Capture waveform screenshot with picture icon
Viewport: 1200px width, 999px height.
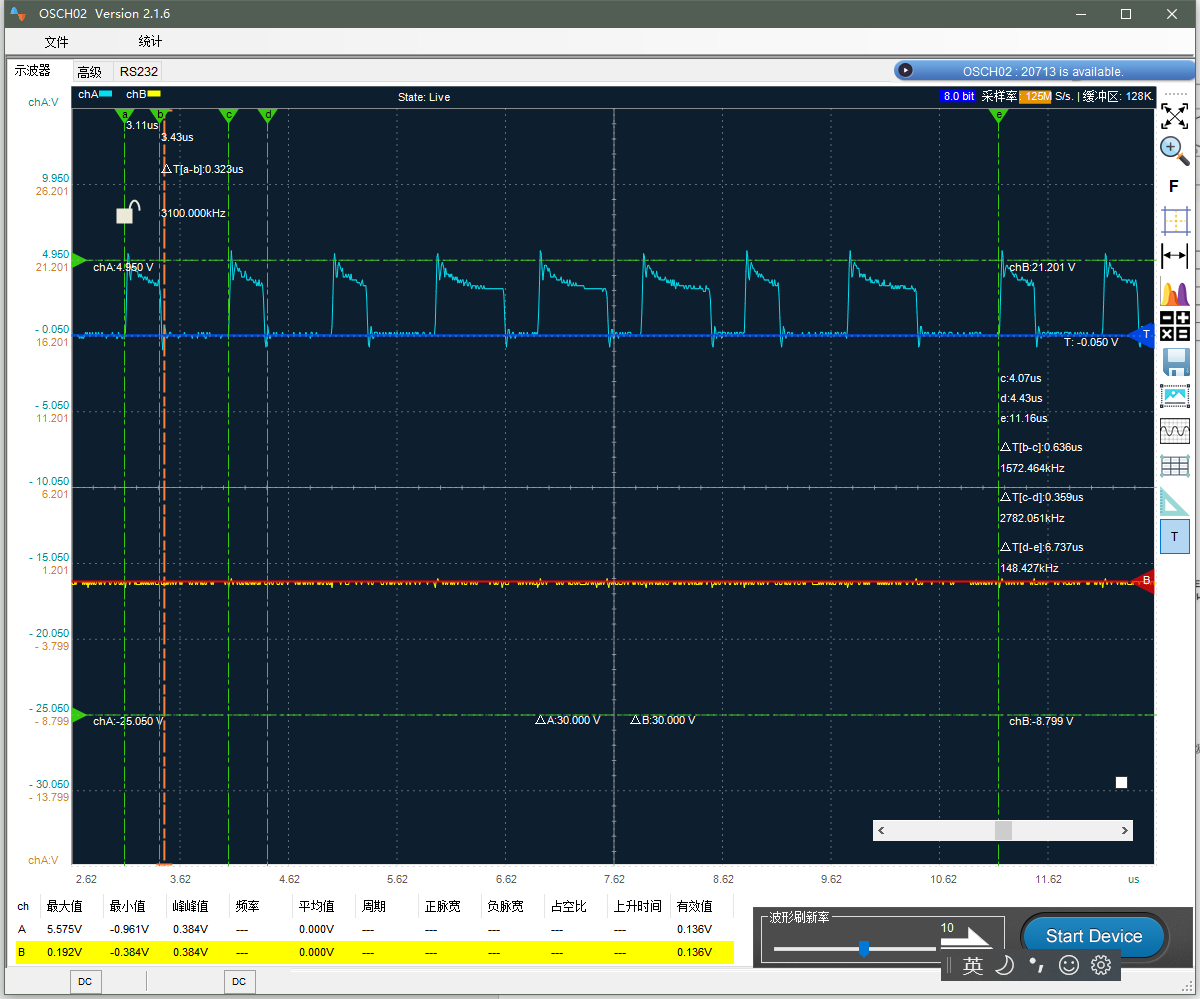1174,396
